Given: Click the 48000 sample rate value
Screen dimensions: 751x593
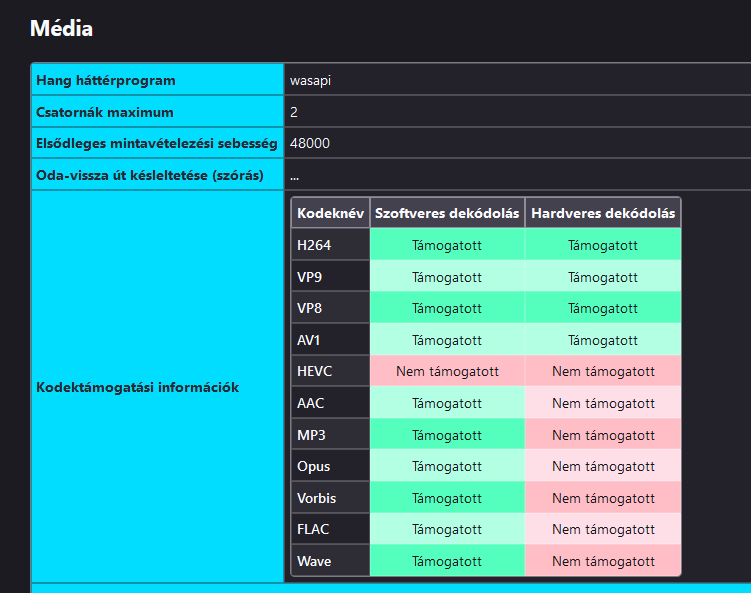Looking at the screenshot, I should [310, 143].
